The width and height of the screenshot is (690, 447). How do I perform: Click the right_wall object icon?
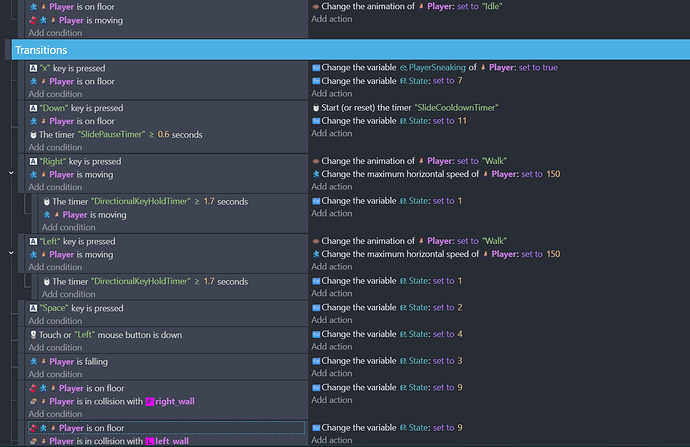[x=150, y=401]
